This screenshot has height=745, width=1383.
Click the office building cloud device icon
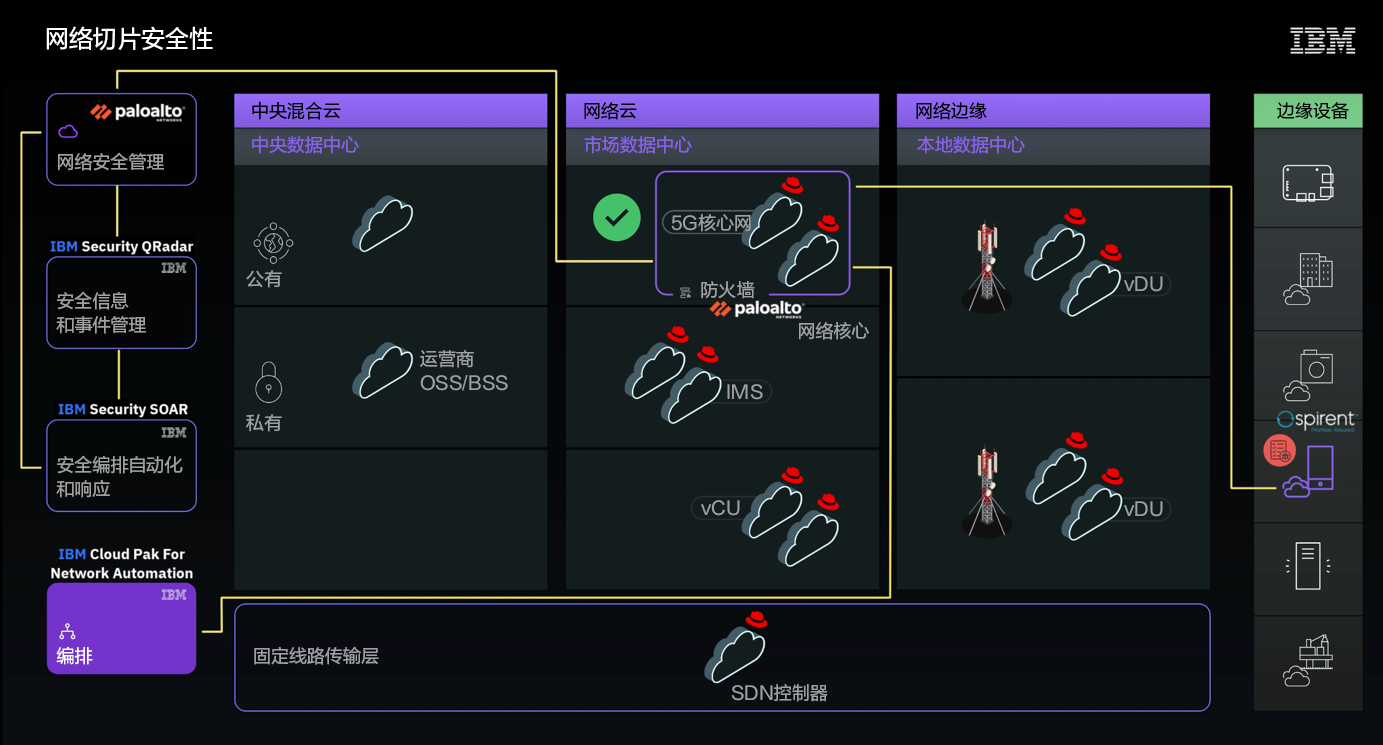click(1308, 279)
